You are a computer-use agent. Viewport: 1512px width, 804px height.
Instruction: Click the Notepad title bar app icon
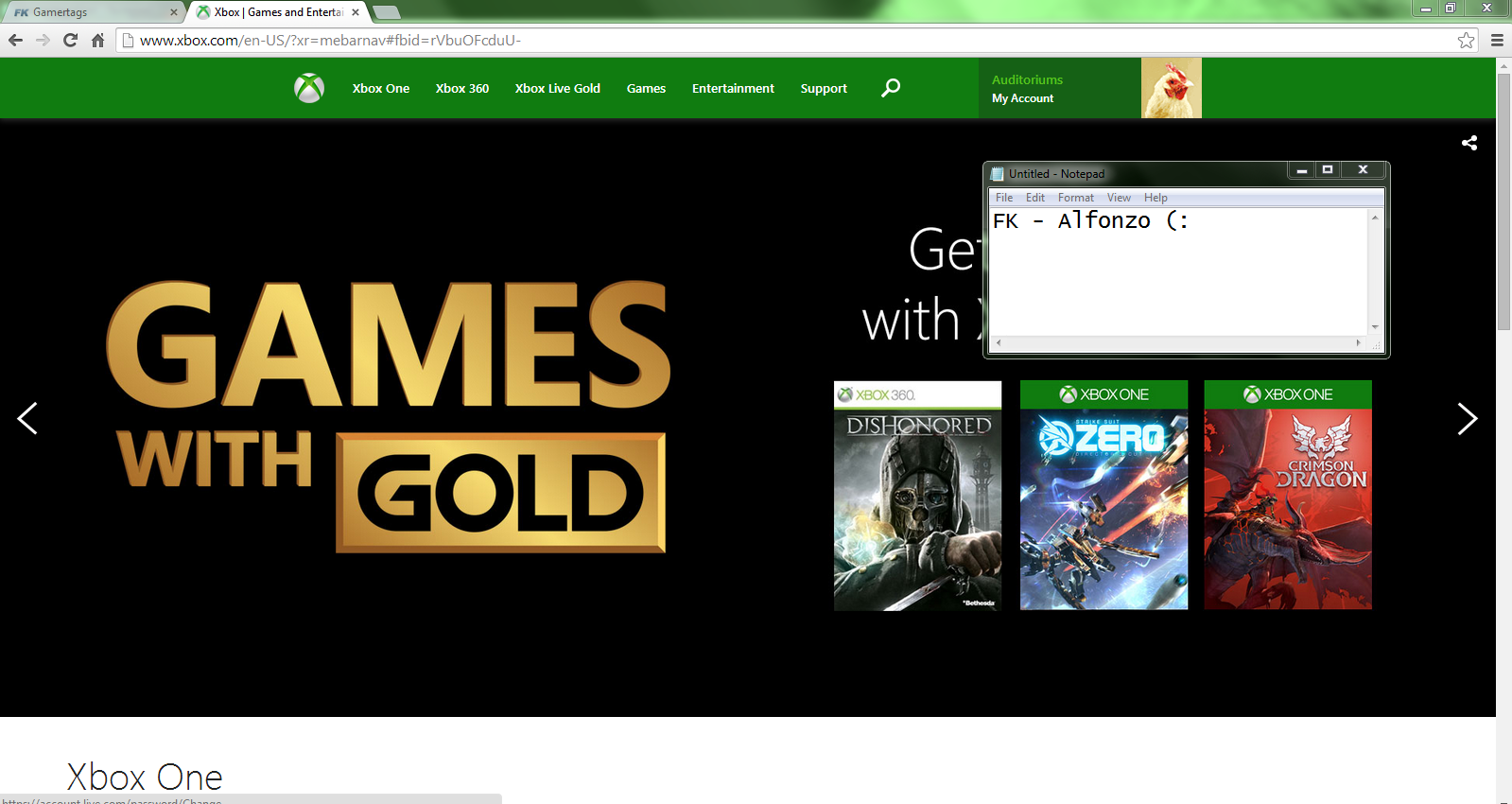[x=997, y=173]
